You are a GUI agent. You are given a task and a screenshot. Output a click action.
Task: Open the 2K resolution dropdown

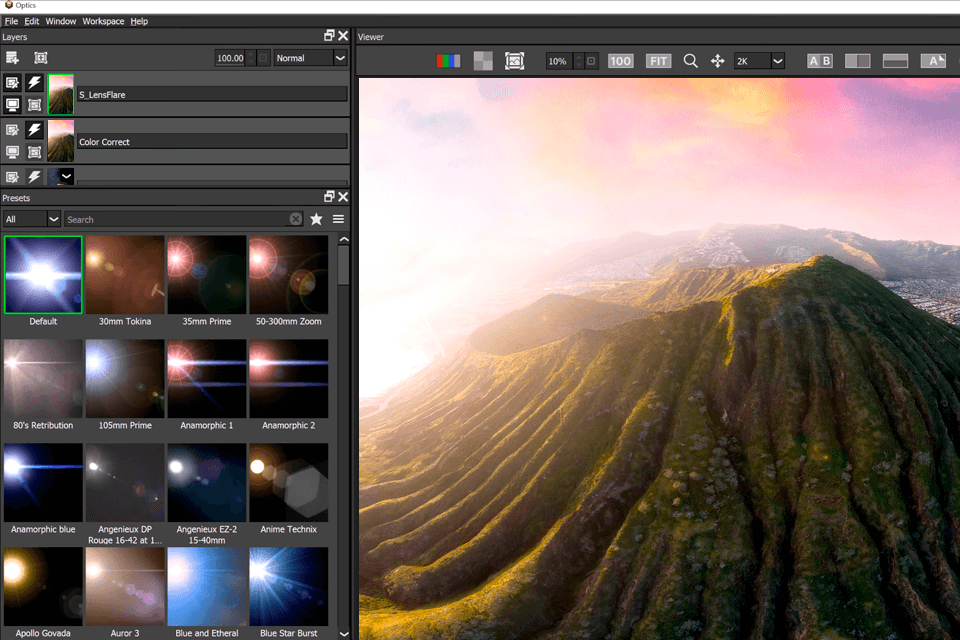point(759,61)
